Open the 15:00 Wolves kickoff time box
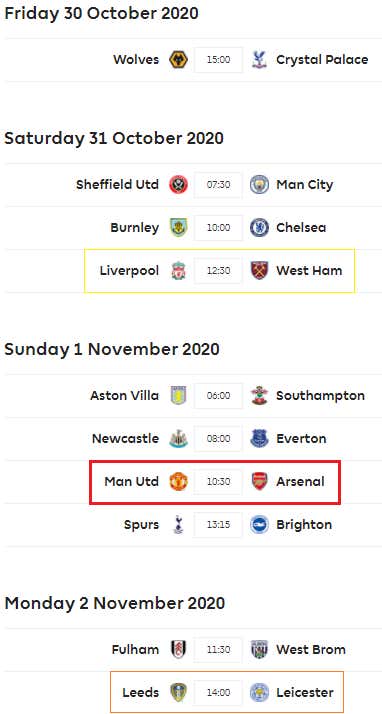382x714 pixels. tap(219, 60)
